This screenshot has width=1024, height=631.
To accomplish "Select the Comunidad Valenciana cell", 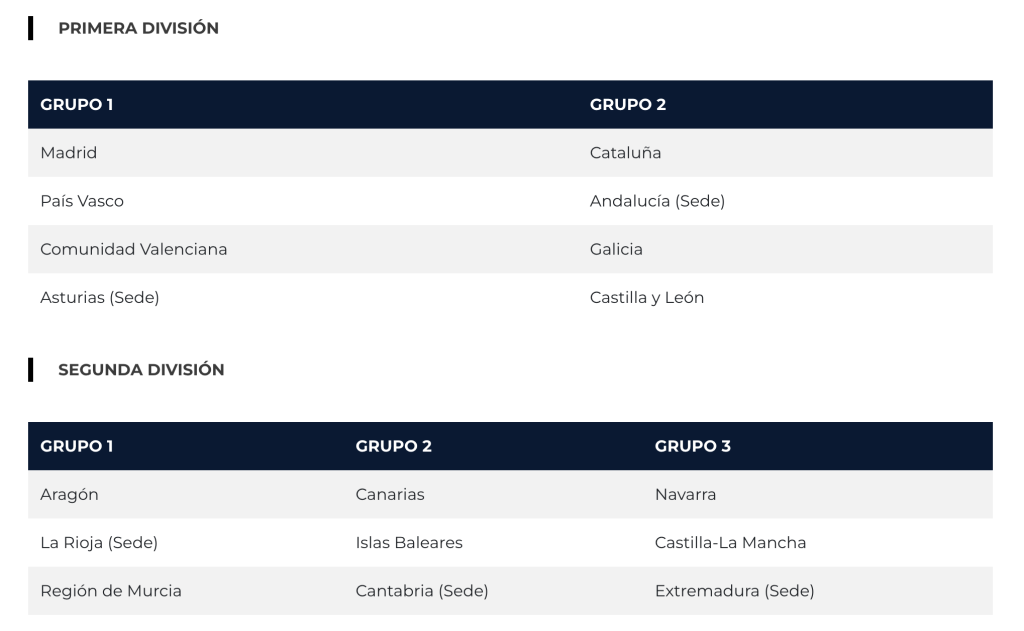I will 134,249.
